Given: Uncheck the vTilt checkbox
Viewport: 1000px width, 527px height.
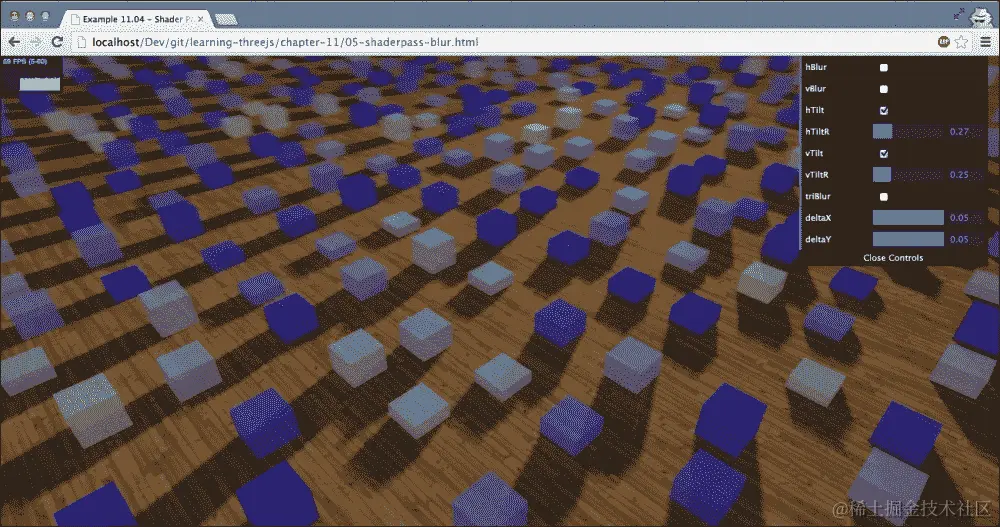Looking at the screenshot, I should point(883,153).
